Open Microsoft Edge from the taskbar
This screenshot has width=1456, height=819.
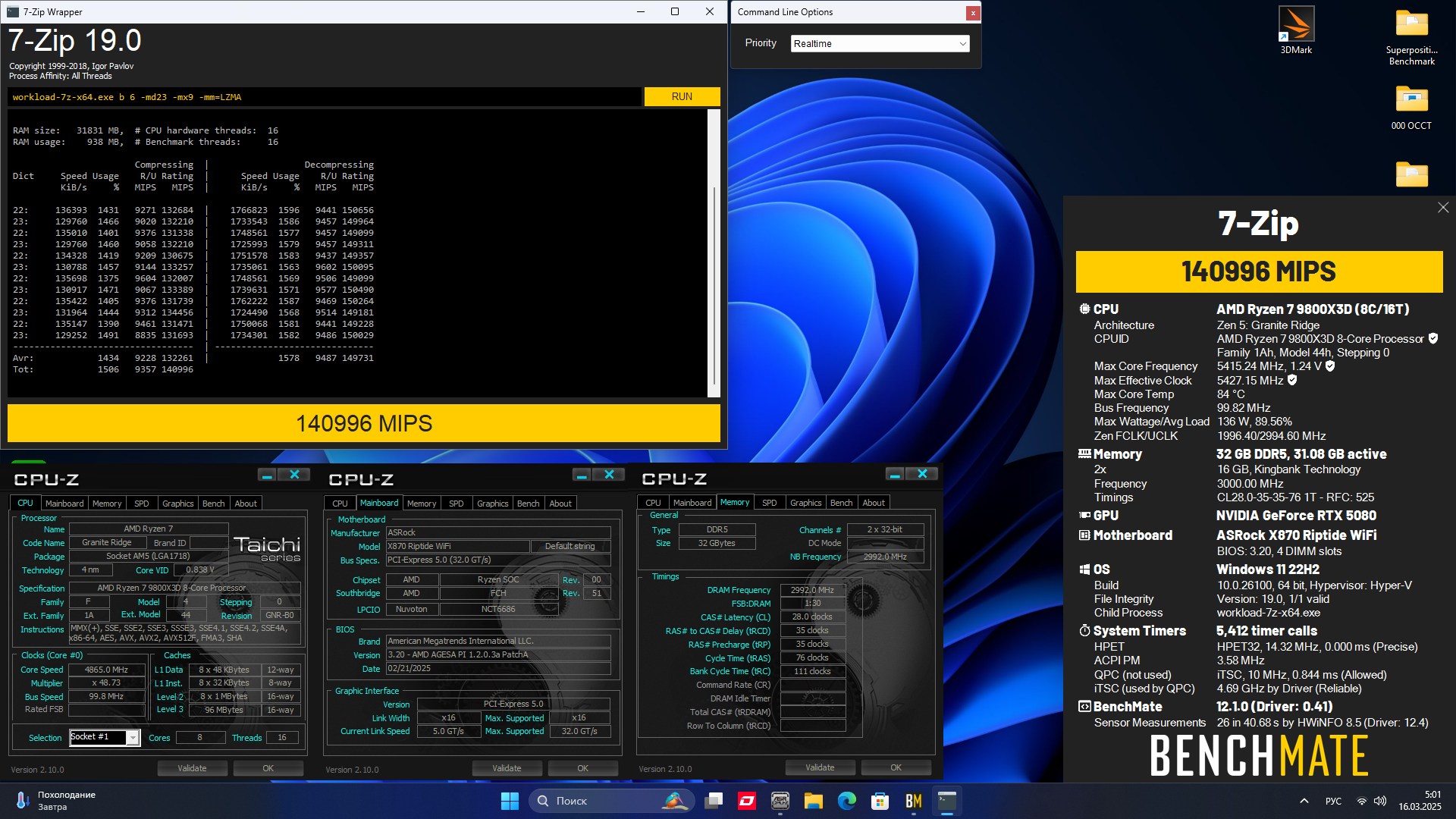[x=847, y=801]
